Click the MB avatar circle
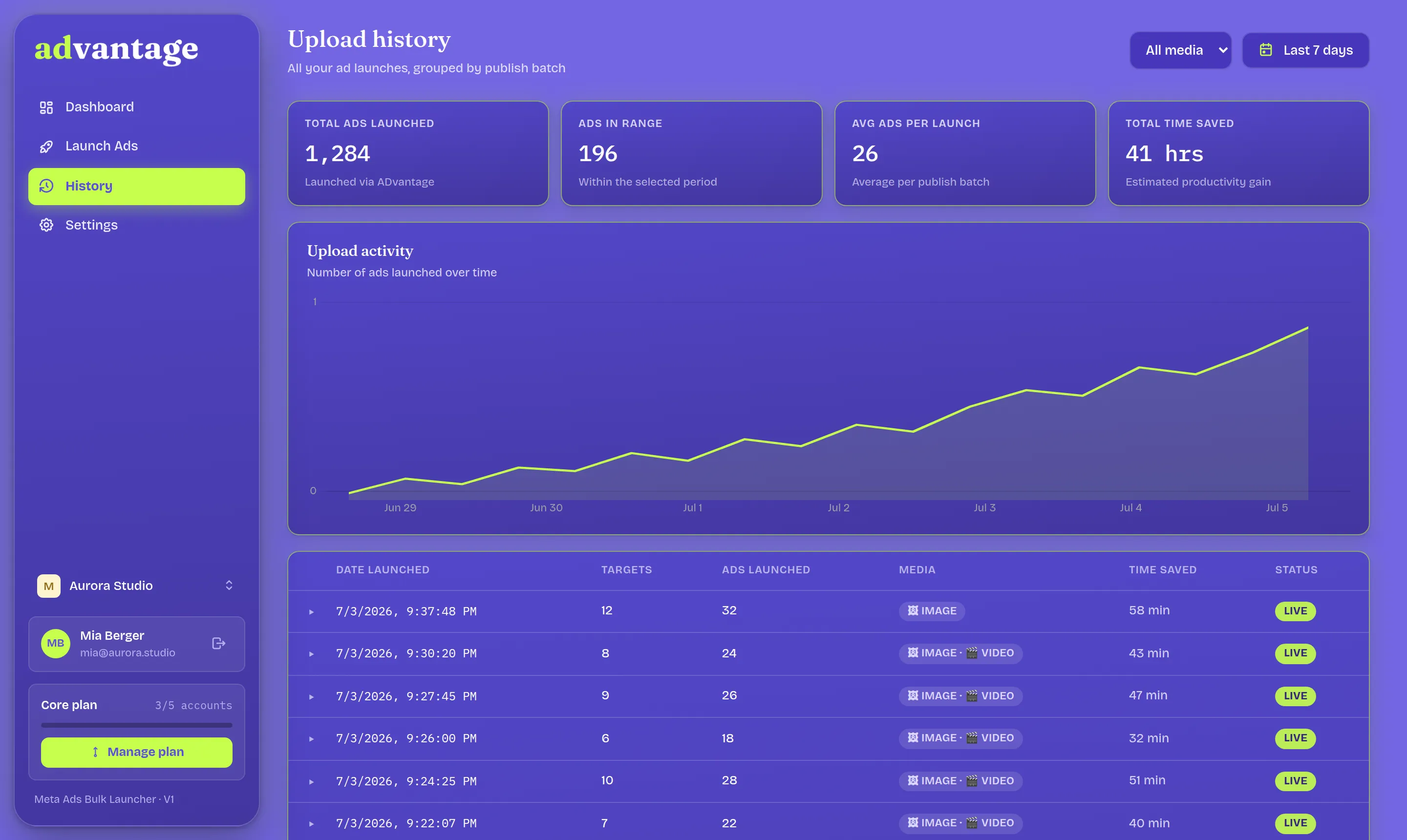This screenshot has width=1407, height=840. (x=56, y=644)
